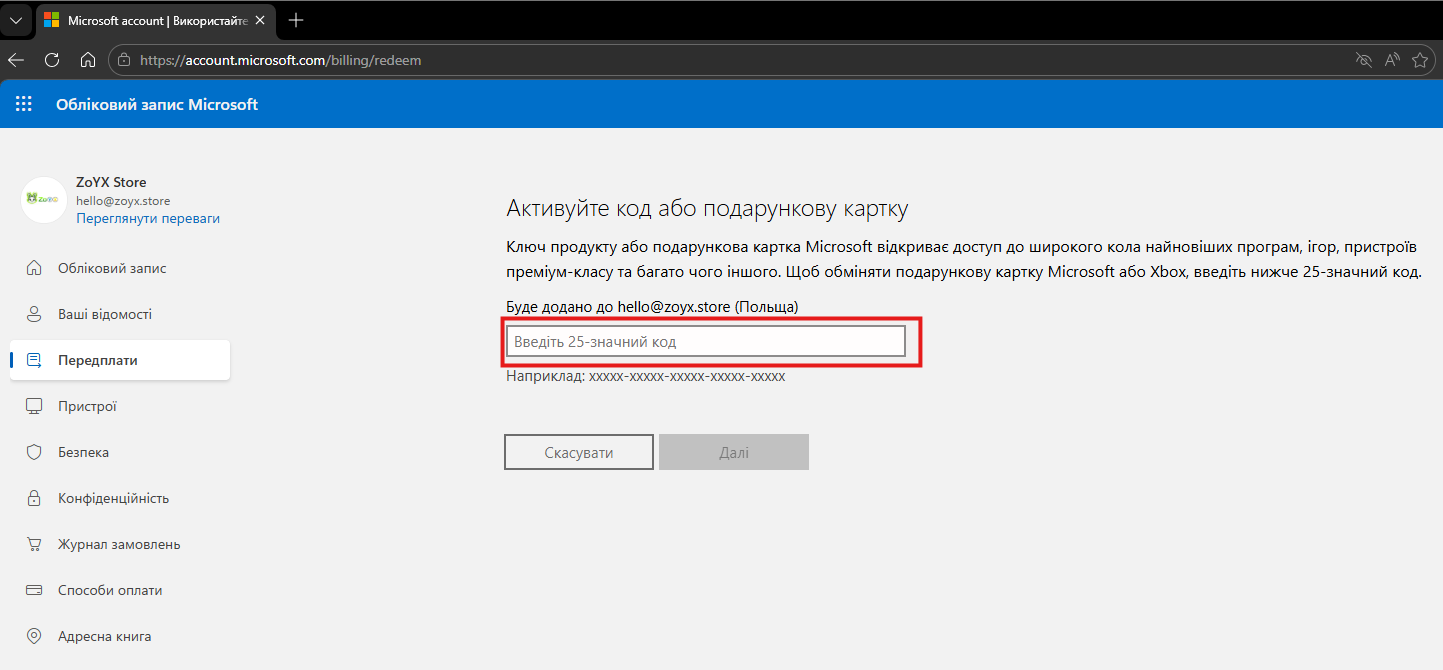Image resolution: width=1443 pixels, height=670 pixels.
Task: Click the Далі button
Action: pos(734,452)
